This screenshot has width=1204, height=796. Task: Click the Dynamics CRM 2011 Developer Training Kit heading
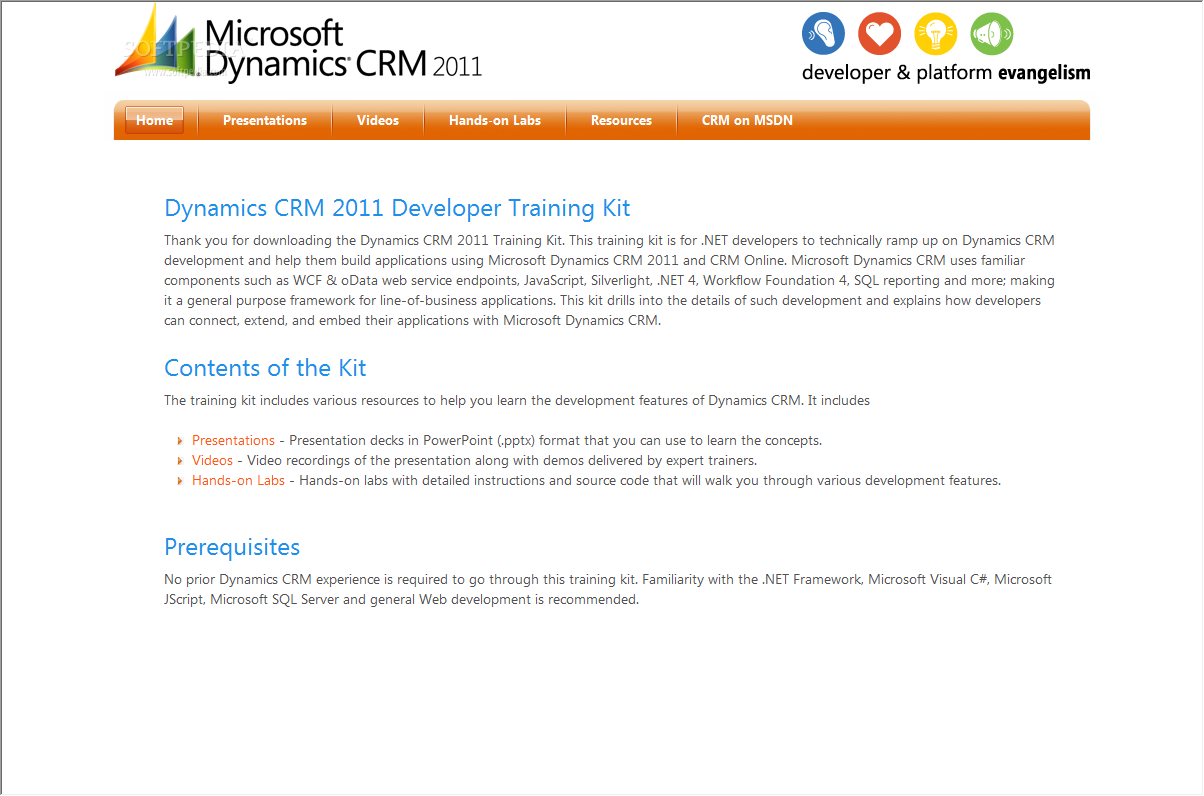[x=397, y=208]
